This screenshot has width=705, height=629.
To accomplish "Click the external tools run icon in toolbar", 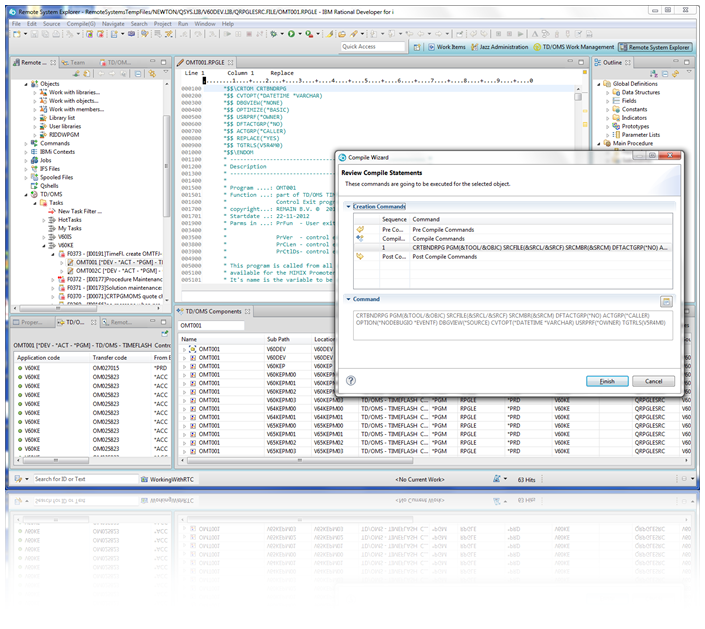I will click(308, 34).
